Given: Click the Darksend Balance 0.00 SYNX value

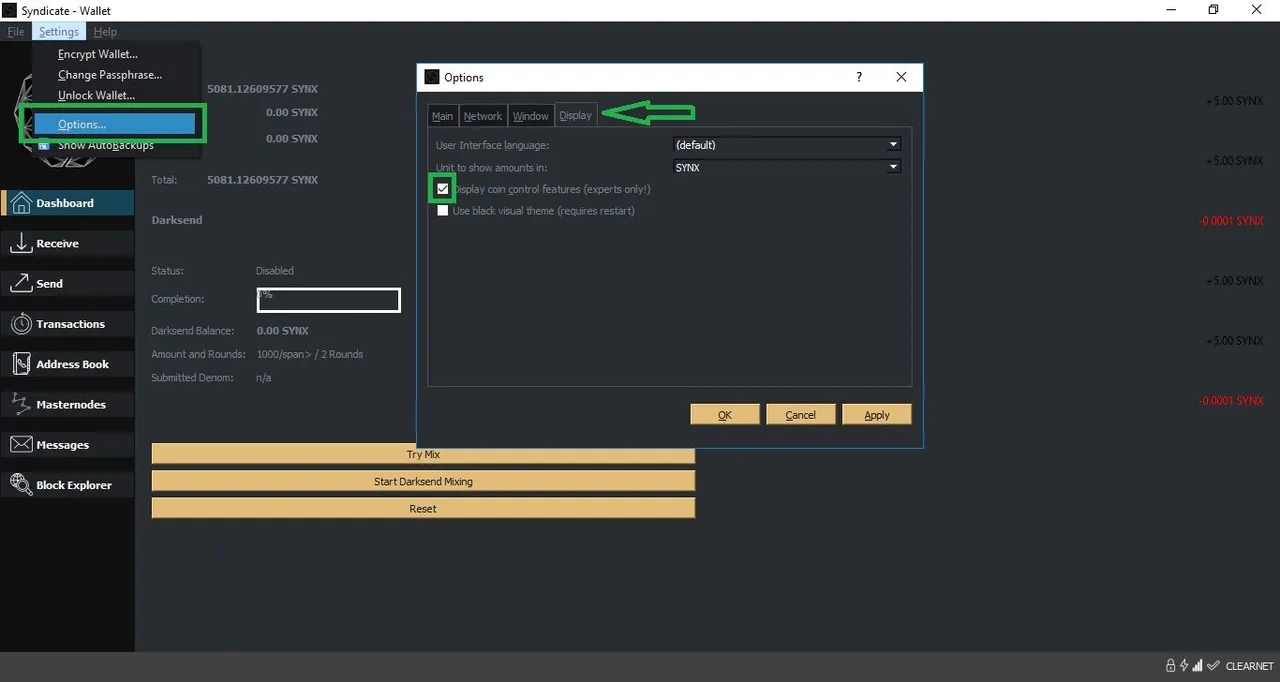Looking at the screenshot, I should click(x=283, y=331).
